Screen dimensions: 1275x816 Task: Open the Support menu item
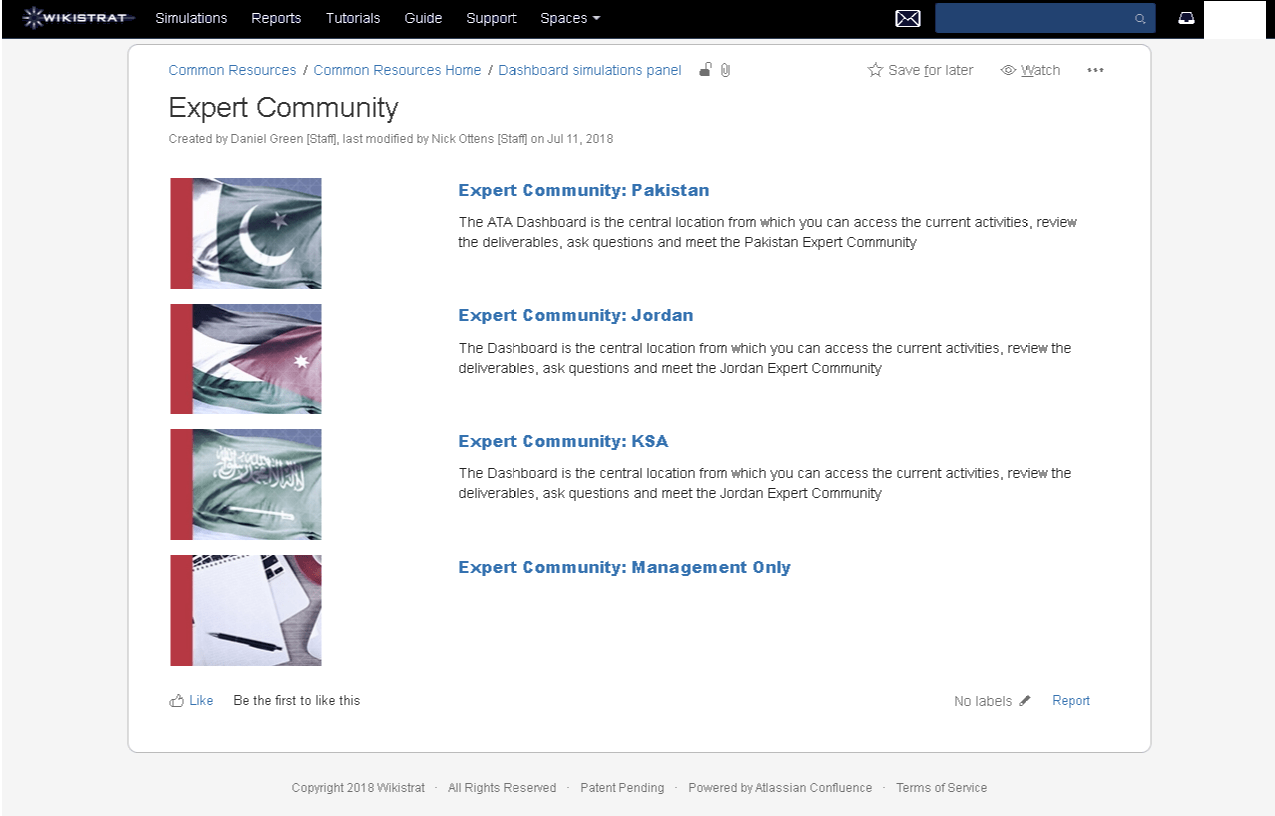[491, 18]
